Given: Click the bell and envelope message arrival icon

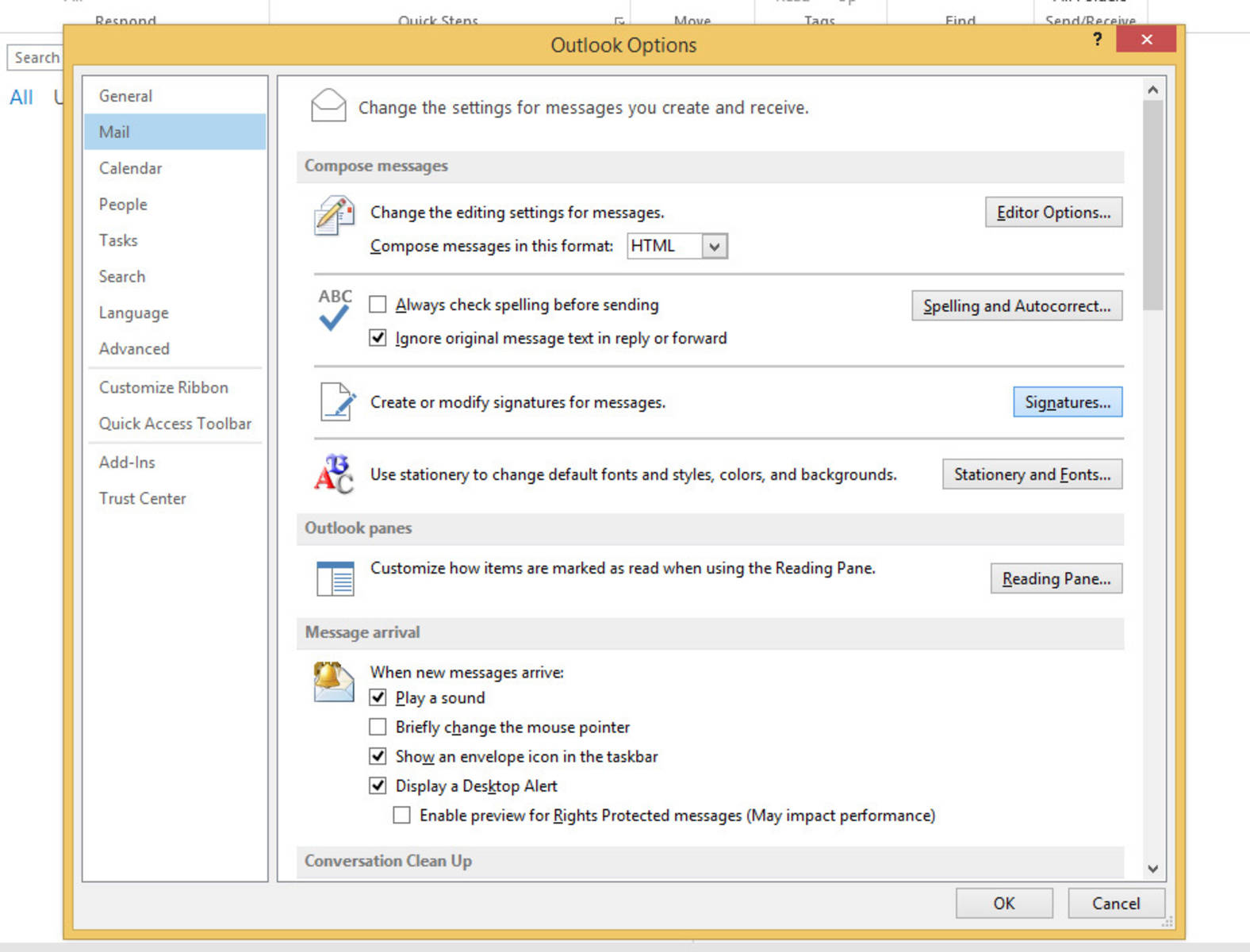Looking at the screenshot, I should 333,682.
